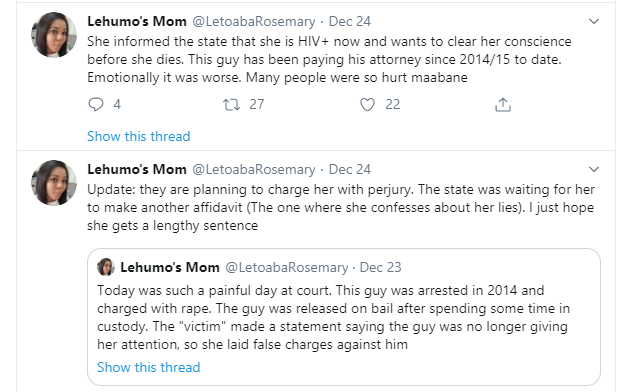Open the quoted tweet about painful court day
The height and width of the screenshot is (392, 637).
(344, 317)
